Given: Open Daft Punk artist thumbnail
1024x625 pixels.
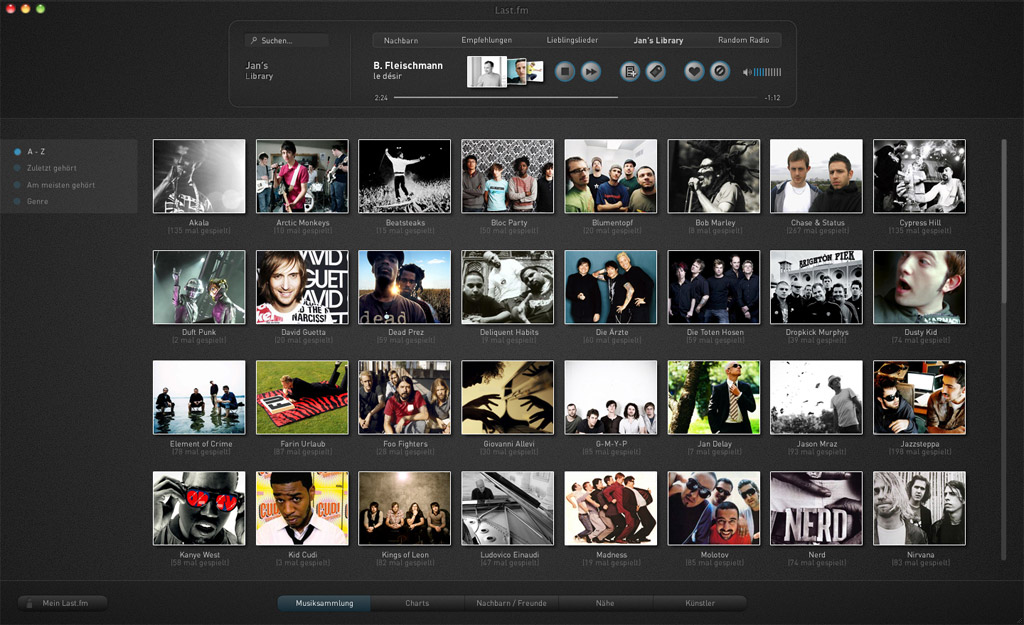Looking at the screenshot, I should click(199, 287).
